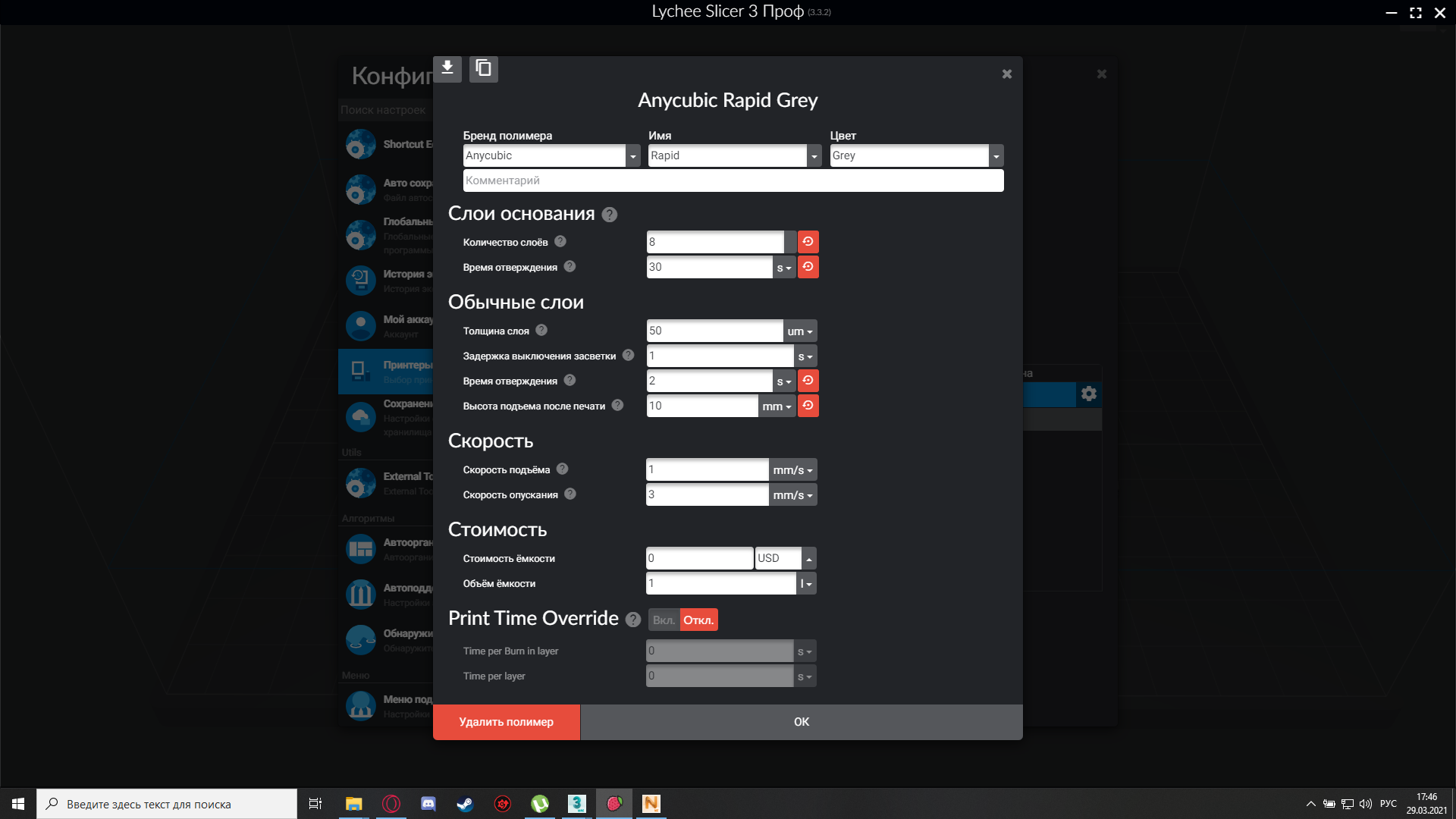Click the download resin profile icon
The height and width of the screenshot is (819, 1456).
click(x=447, y=69)
